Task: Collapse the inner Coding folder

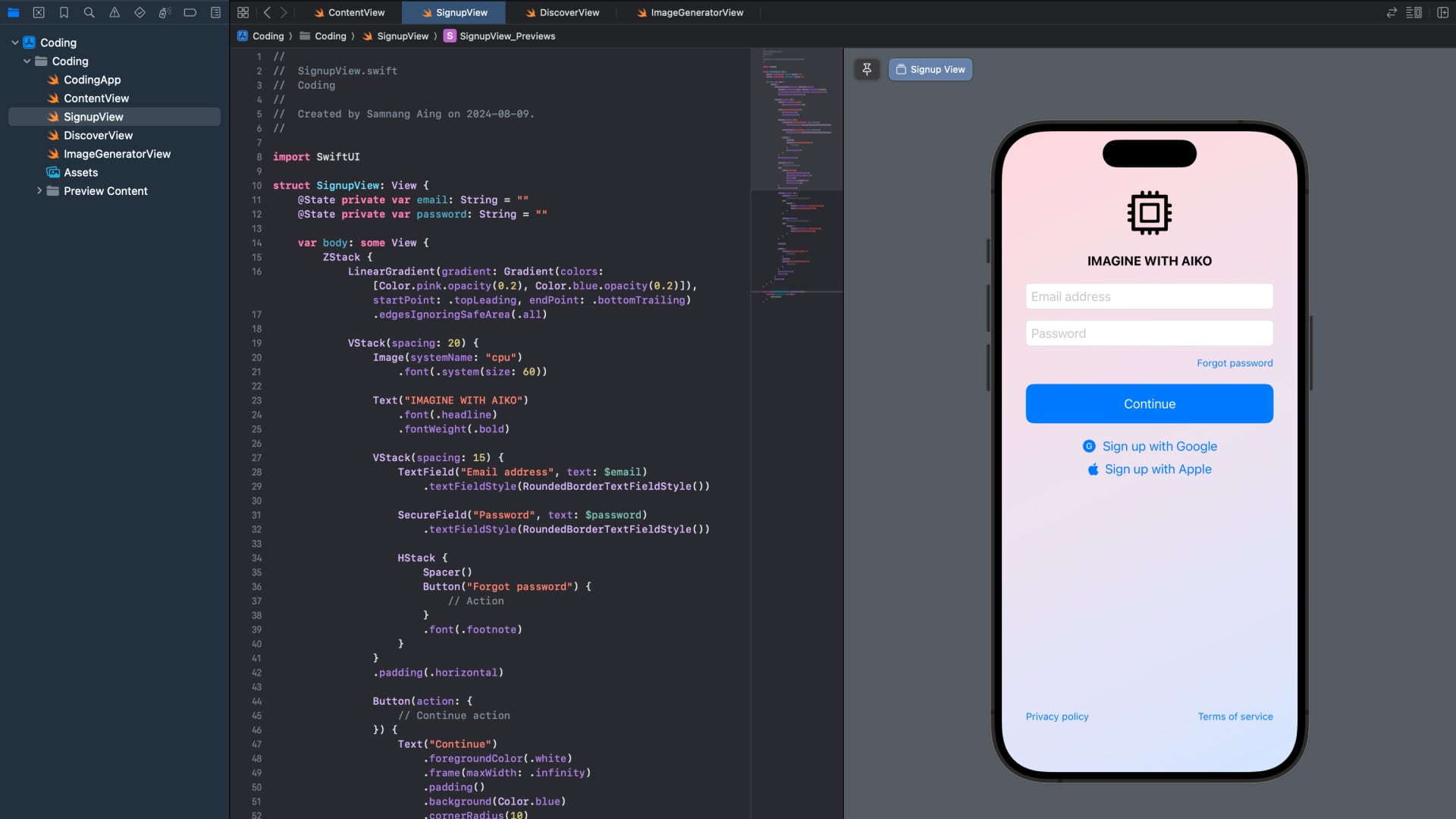Action: (27, 61)
